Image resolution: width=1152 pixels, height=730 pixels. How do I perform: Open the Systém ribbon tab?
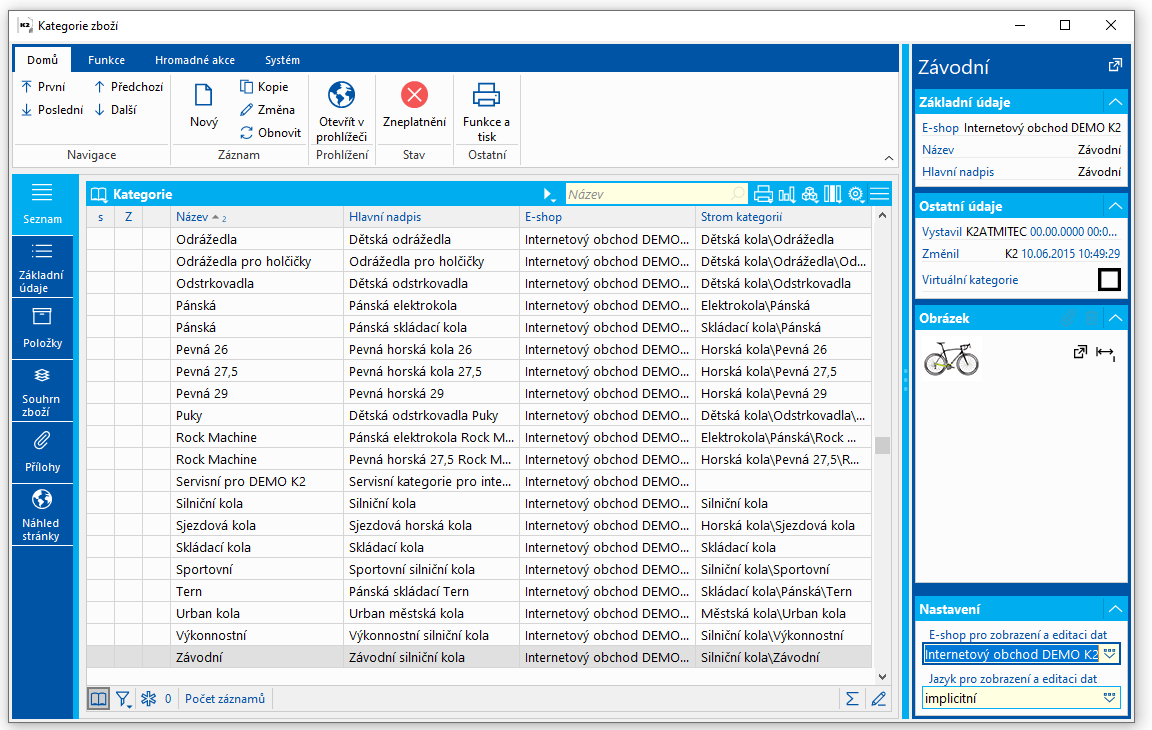pos(282,60)
